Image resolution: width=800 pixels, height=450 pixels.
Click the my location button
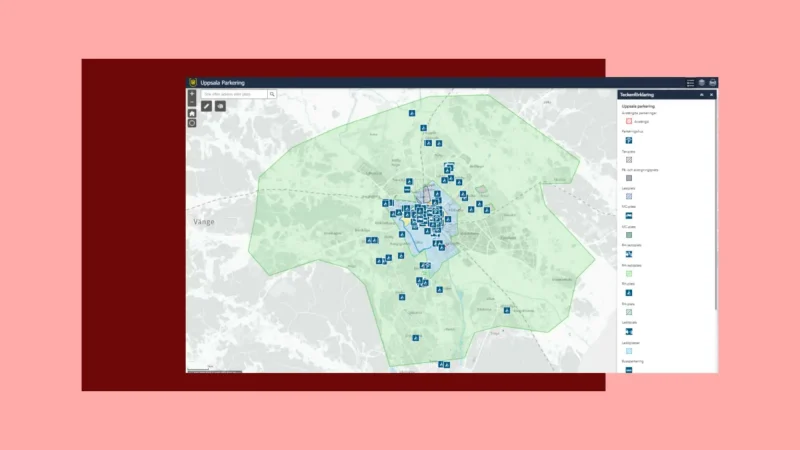[x=192, y=123]
